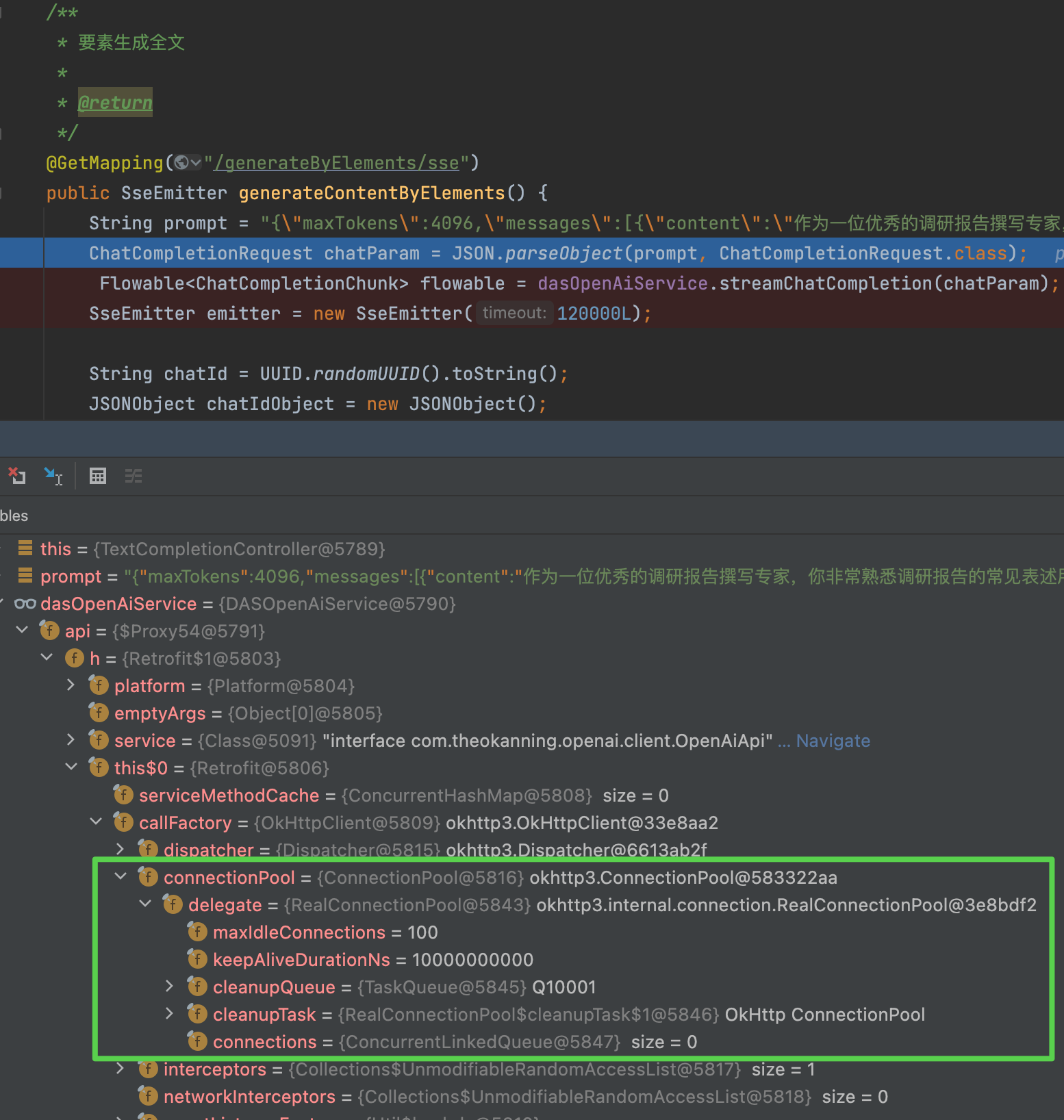Click the streamChatCompletion breakpoint line
Viewport: 1064px width, 1120px height.
click(x=532, y=283)
